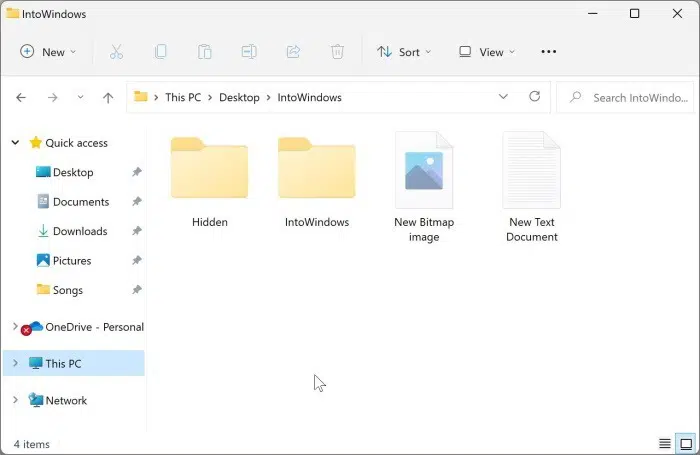Screen dimensions: 700x455
Task: Minimize the IntoWindows window
Action: (x=592, y=14)
